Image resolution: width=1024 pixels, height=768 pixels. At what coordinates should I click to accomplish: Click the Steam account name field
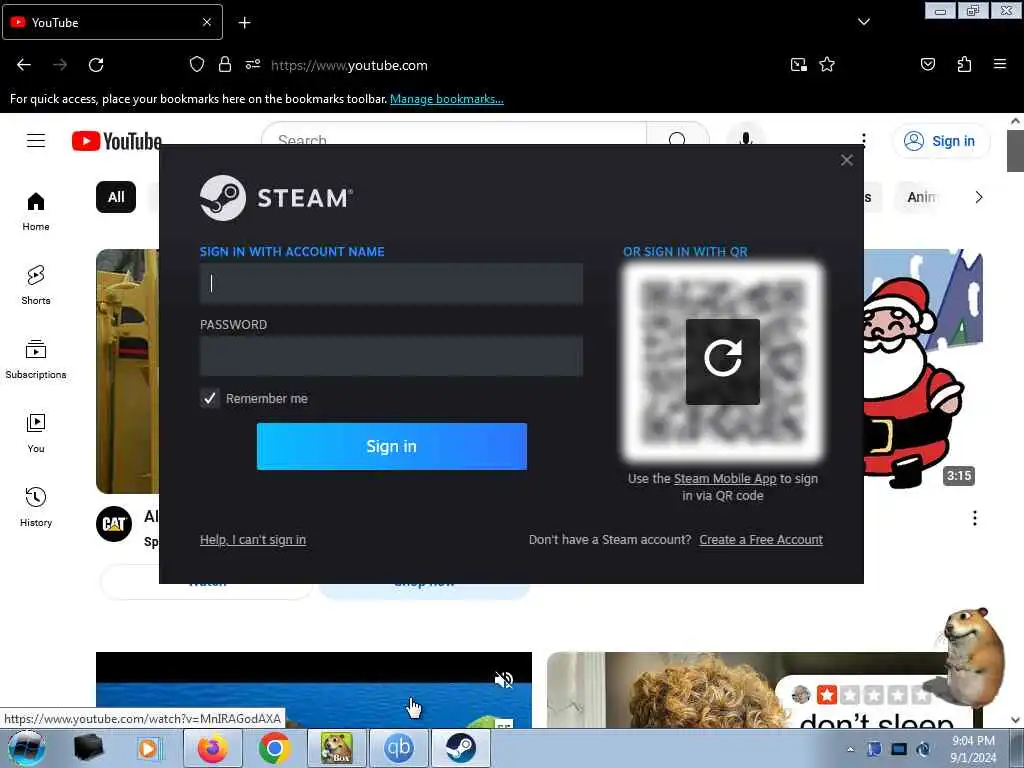coord(391,283)
